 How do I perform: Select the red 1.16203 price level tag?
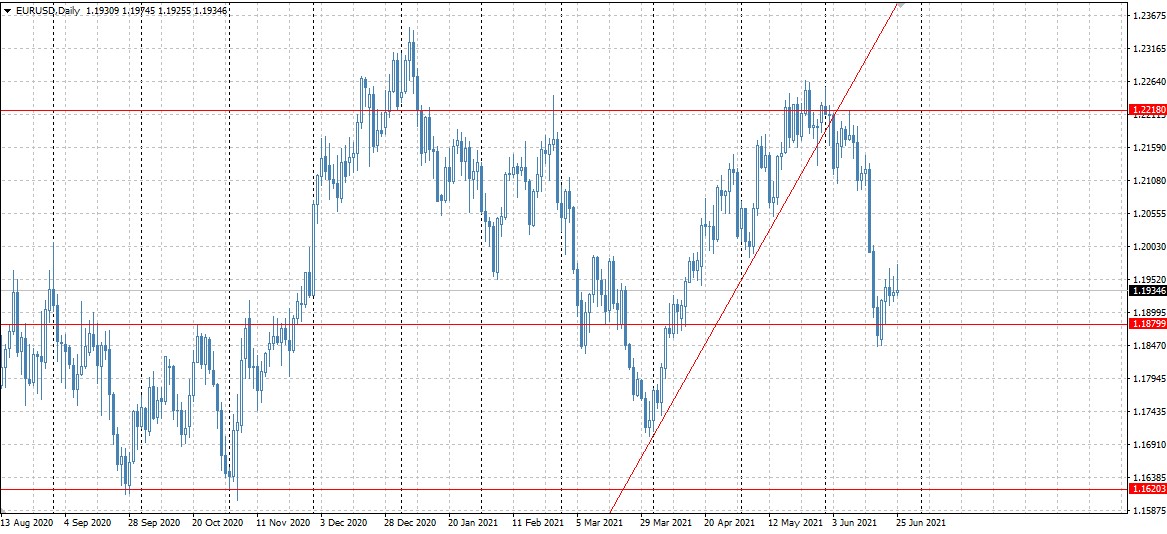tap(1148, 489)
